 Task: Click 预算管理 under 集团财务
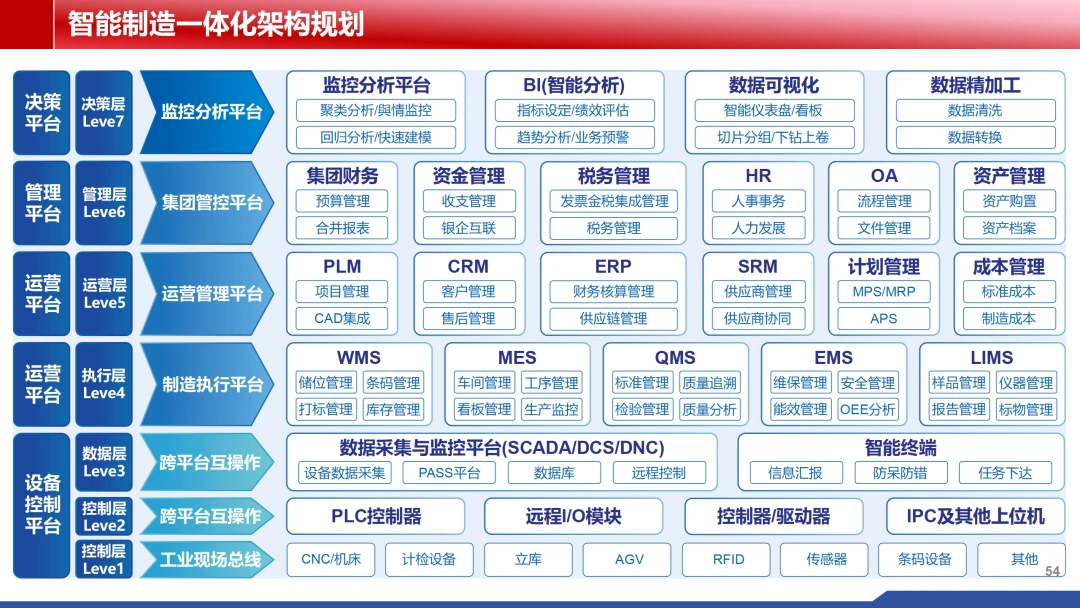coord(342,201)
